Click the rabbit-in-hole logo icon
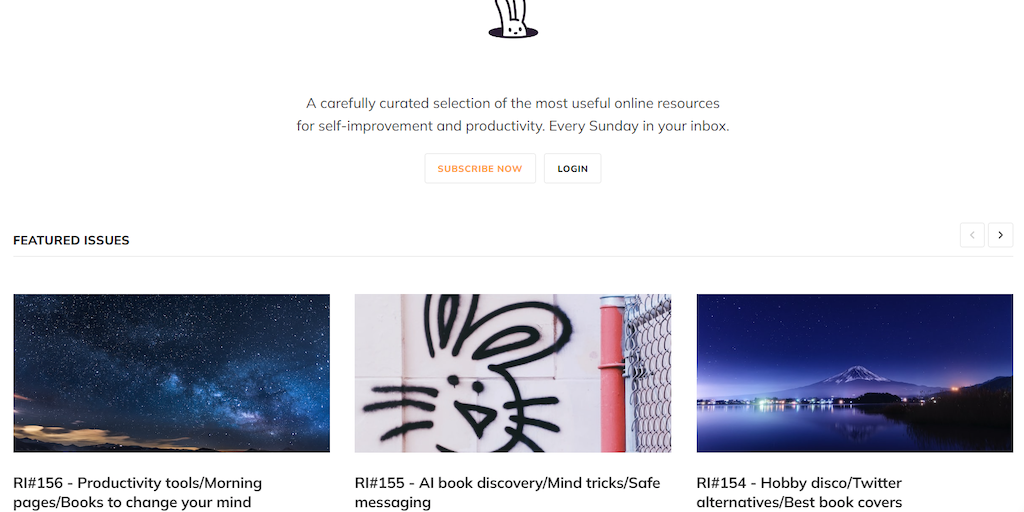This screenshot has width=1024, height=512. [x=513, y=19]
